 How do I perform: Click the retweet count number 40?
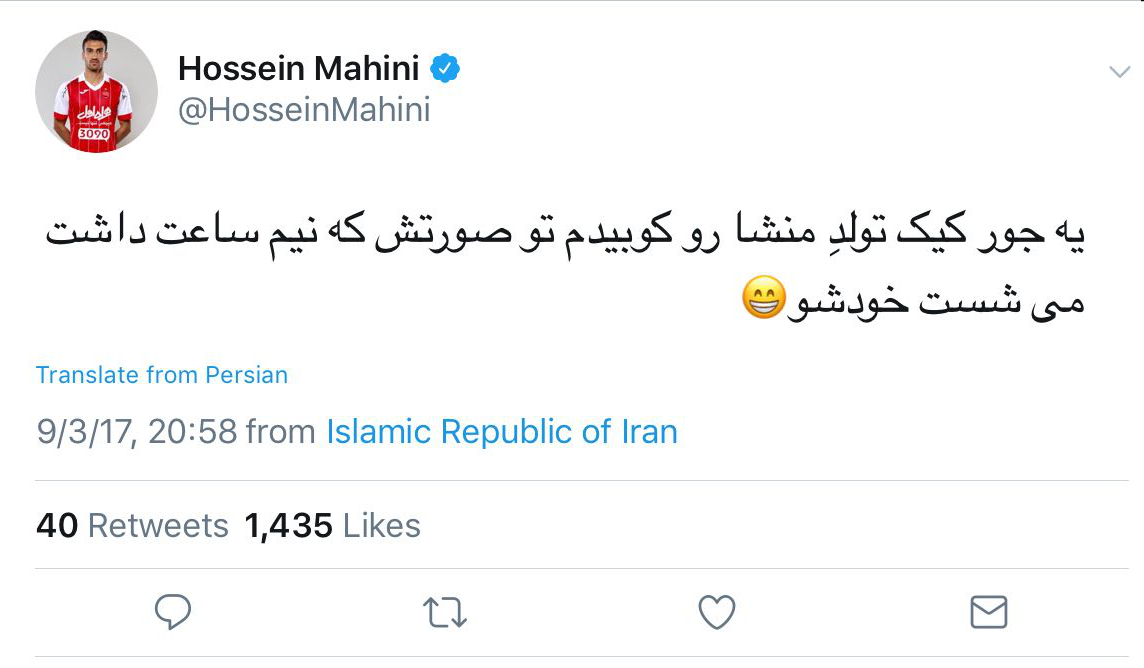tap(57, 526)
